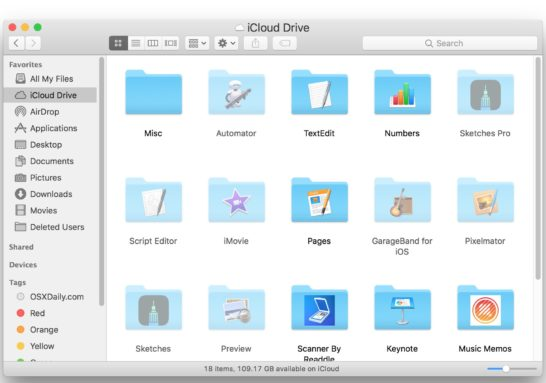546x383 pixels.
Task: Open the arrange items dropdown
Action: tap(197, 43)
